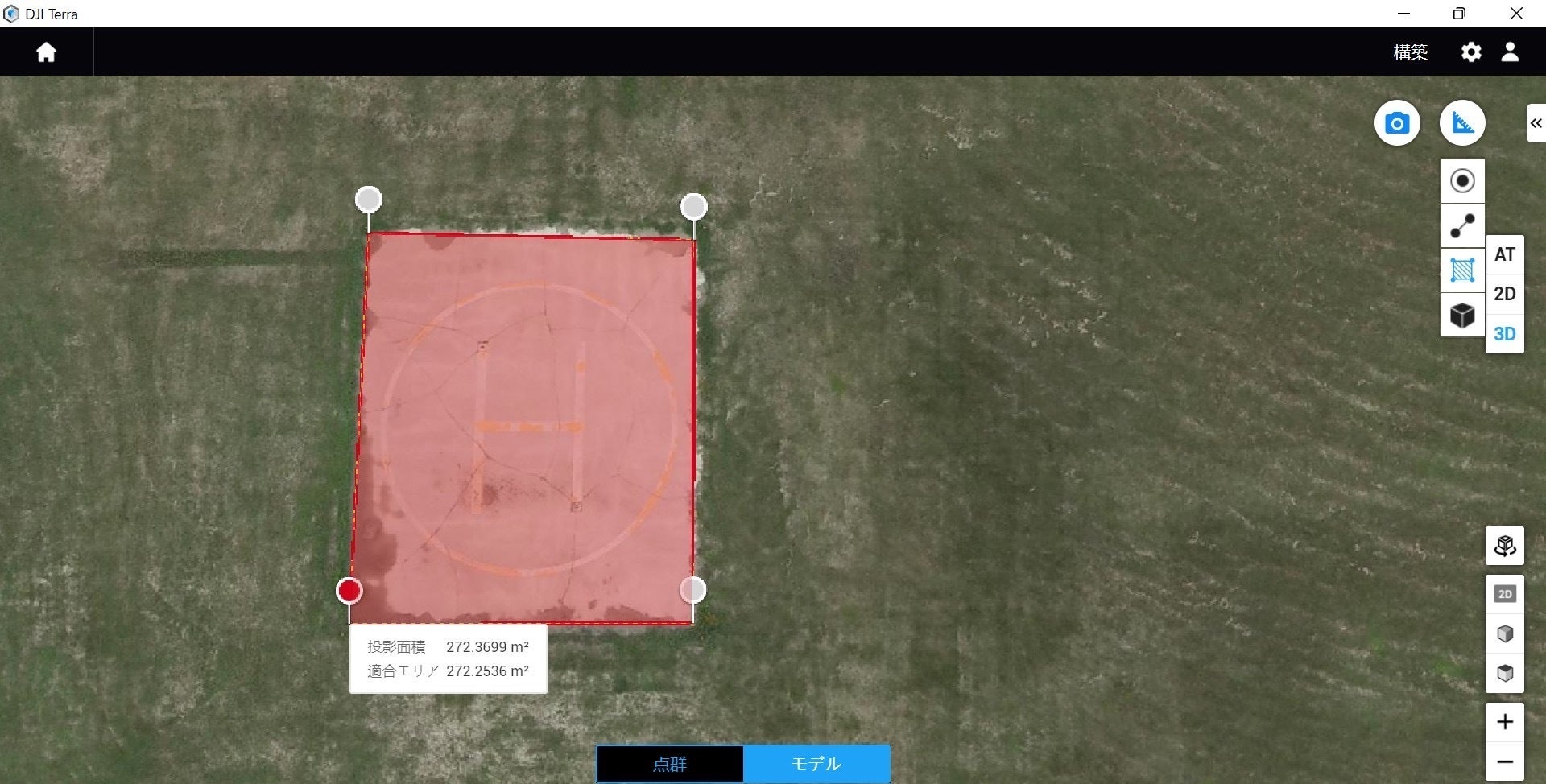This screenshot has height=784, width=1546.
Task: Switch to 点群 point cloud tab
Action: coord(669,764)
